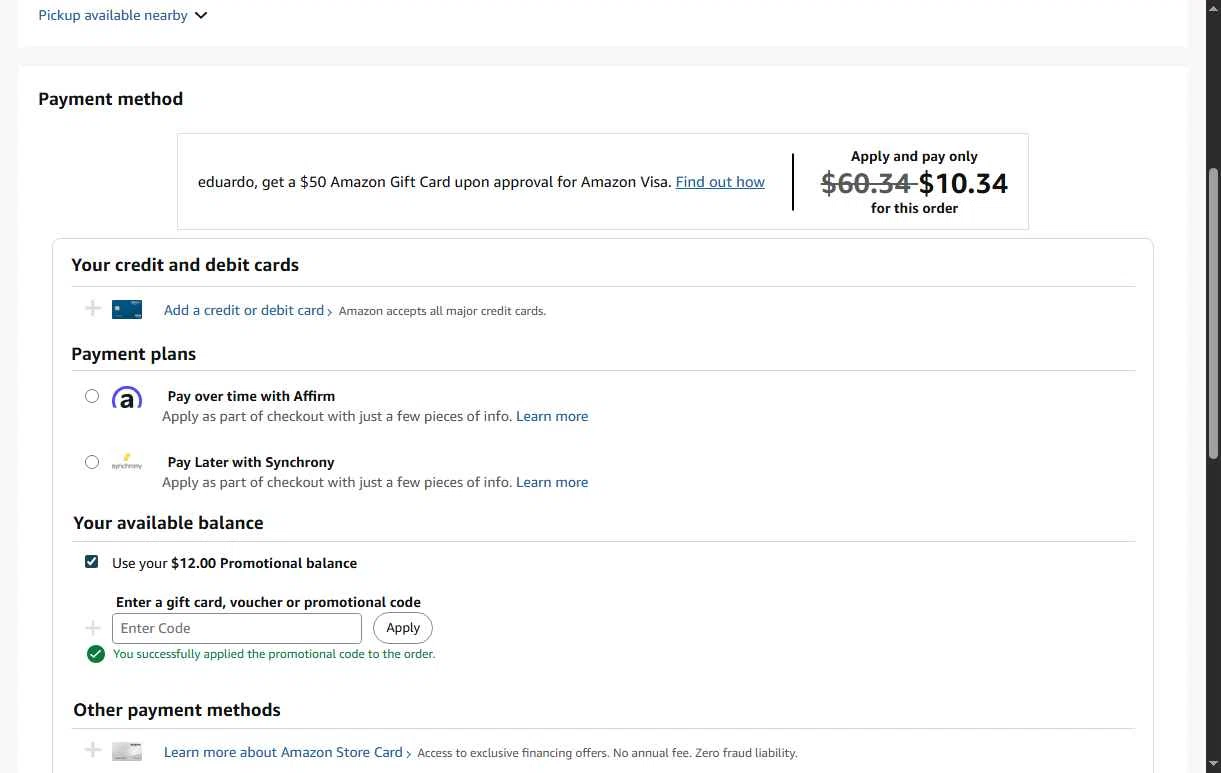Screen dimensions: 1221x773
Task: Click the Add a credit or debit card link
Action: (x=244, y=310)
